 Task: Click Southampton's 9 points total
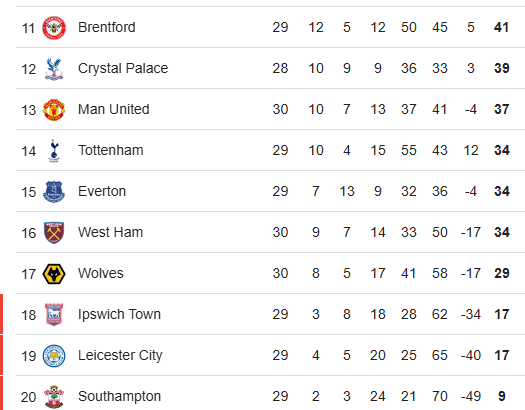tap(502, 396)
